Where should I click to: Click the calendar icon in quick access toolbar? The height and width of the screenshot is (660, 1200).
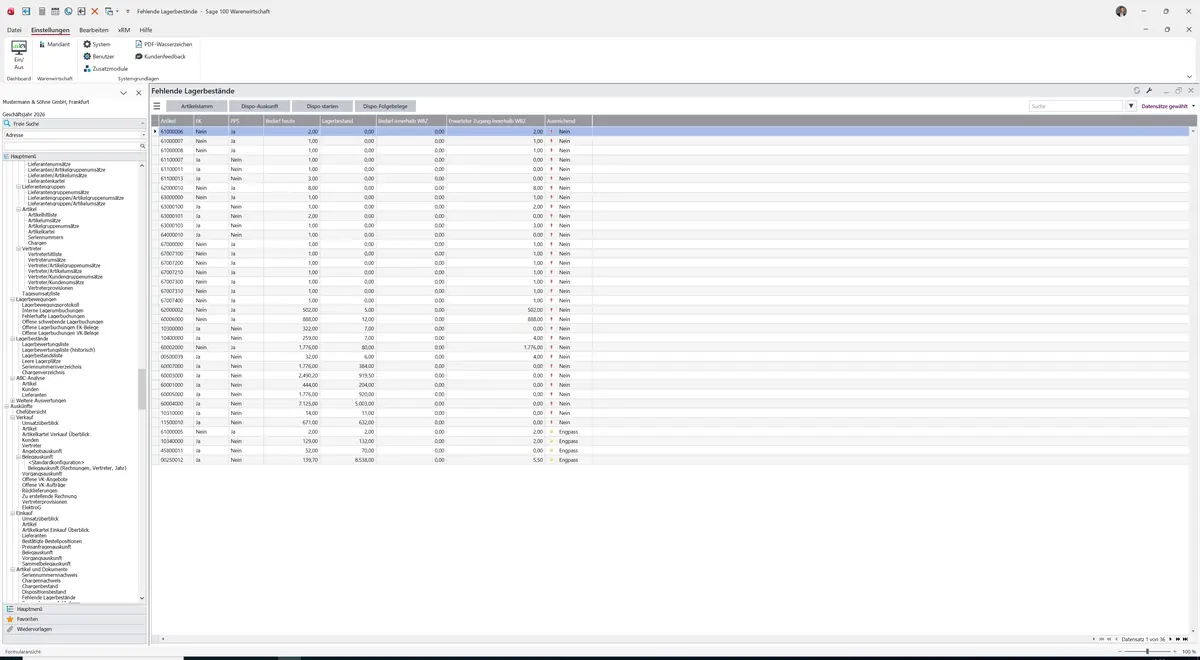coord(55,11)
